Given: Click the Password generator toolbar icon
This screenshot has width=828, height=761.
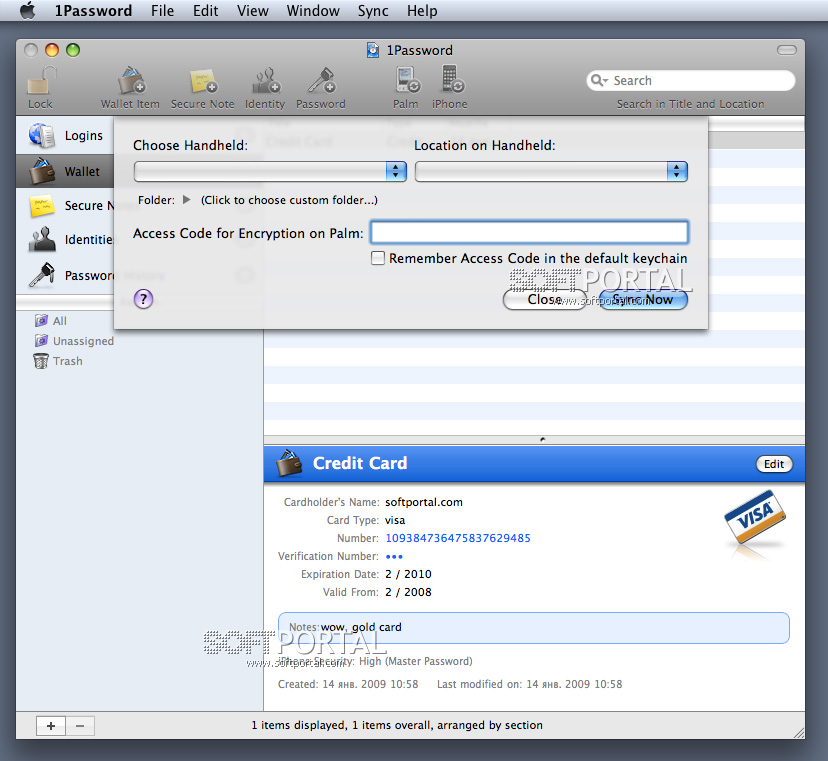Looking at the screenshot, I should tap(321, 81).
